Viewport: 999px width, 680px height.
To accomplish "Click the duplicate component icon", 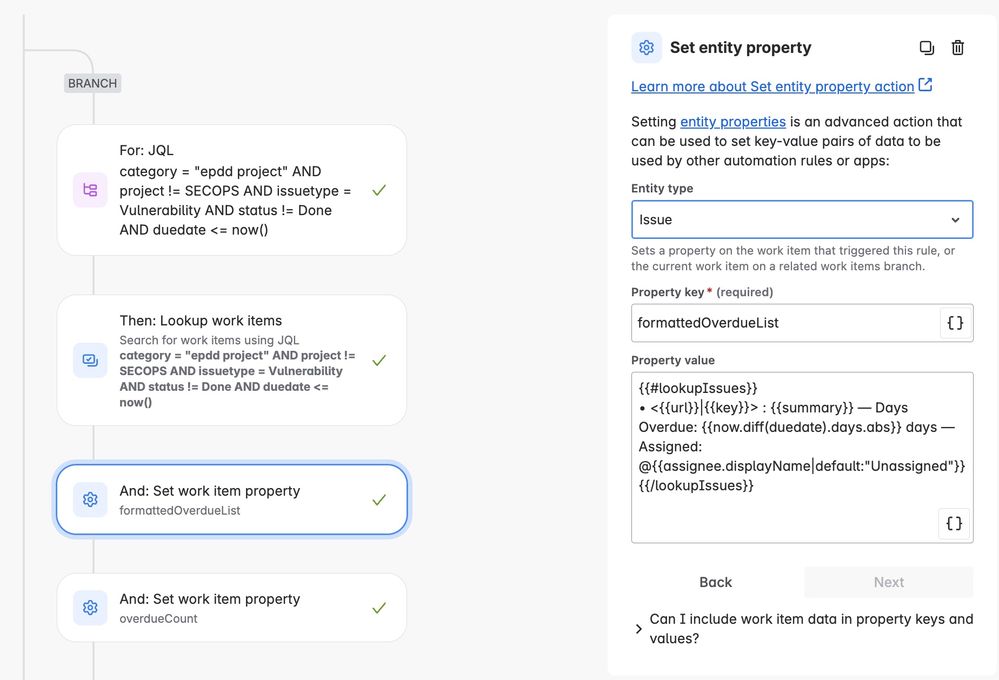I will [x=926, y=48].
